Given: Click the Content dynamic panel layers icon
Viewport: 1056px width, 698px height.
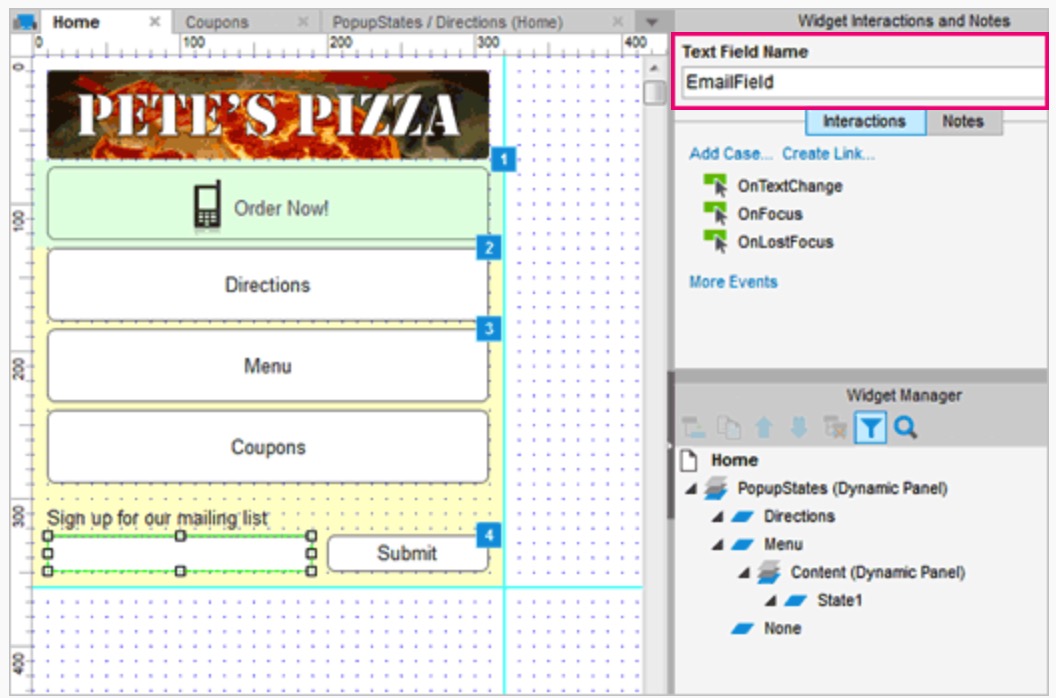Looking at the screenshot, I should tap(768, 572).
